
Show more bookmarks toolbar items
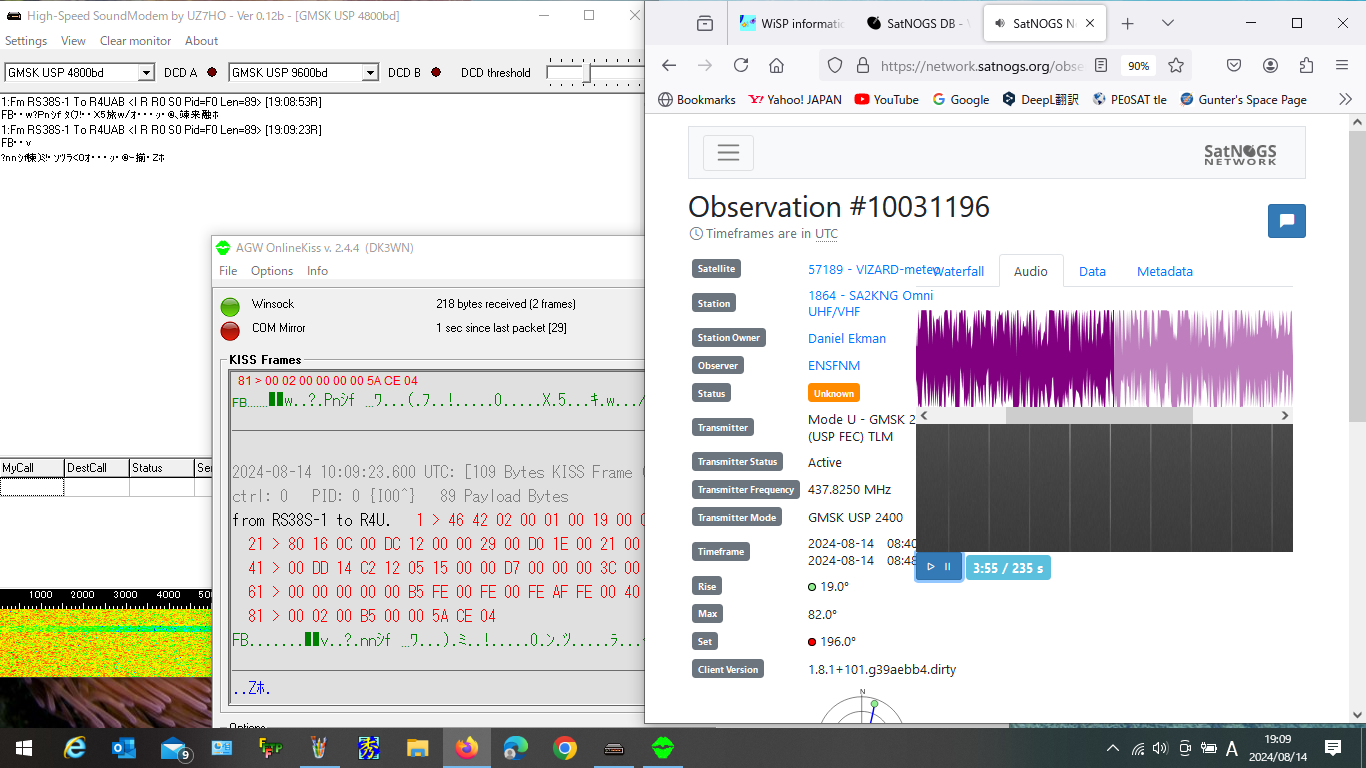(1345, 99)
